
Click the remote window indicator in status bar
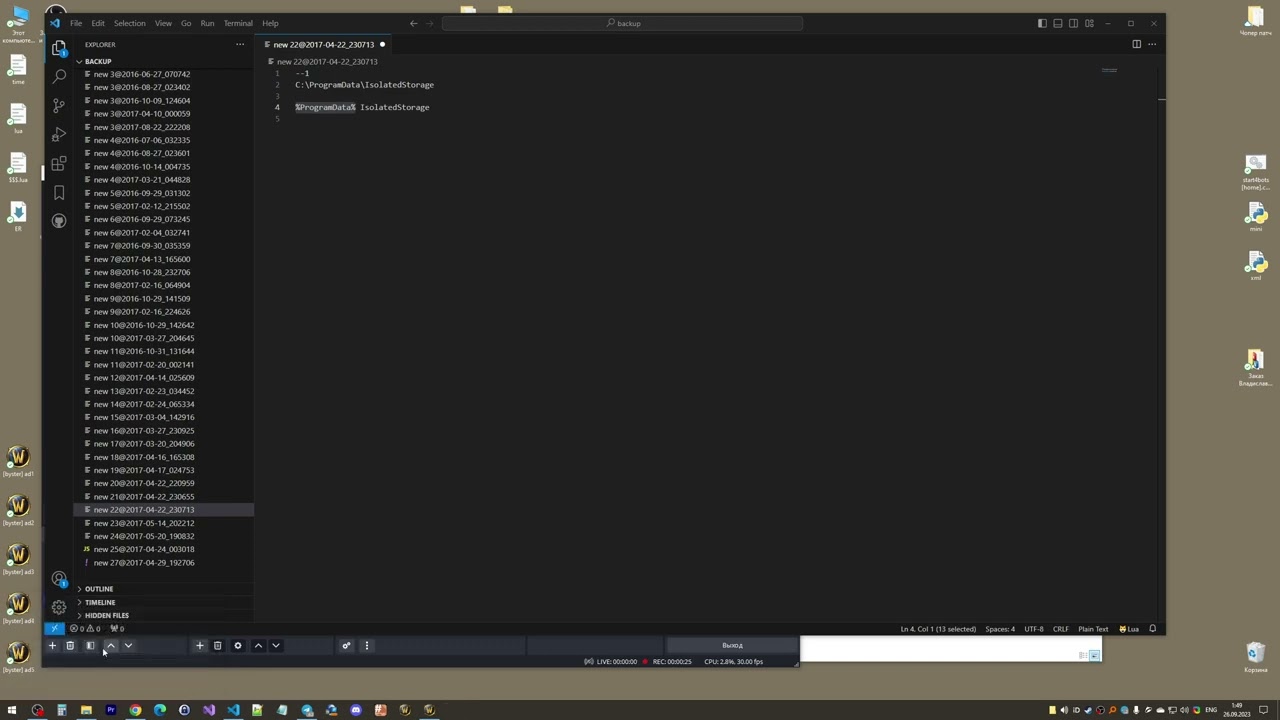[x=54, y=629]
